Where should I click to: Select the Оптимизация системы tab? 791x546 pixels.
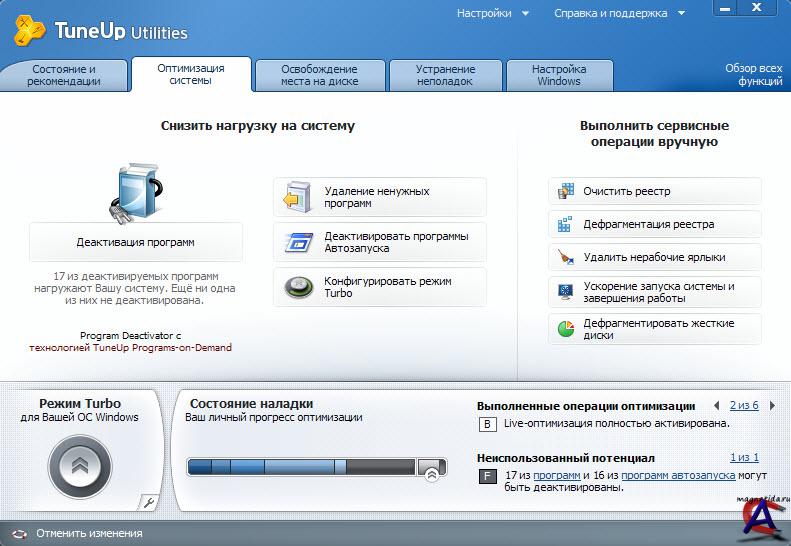click(191, 74)
